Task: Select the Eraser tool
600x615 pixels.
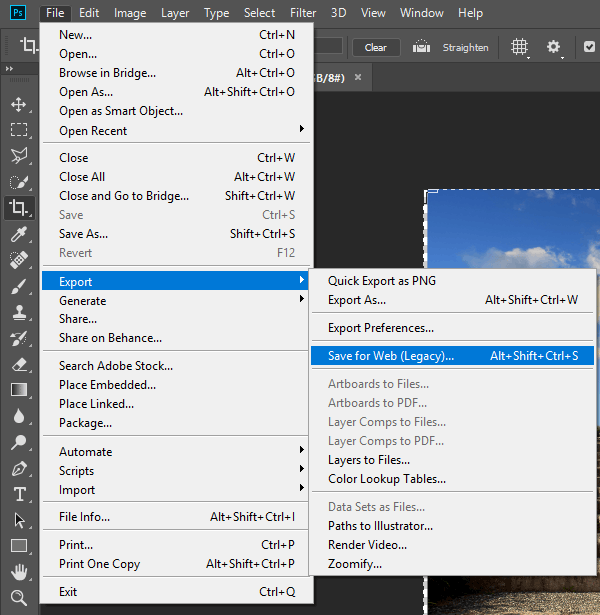Action: (18, 364)
